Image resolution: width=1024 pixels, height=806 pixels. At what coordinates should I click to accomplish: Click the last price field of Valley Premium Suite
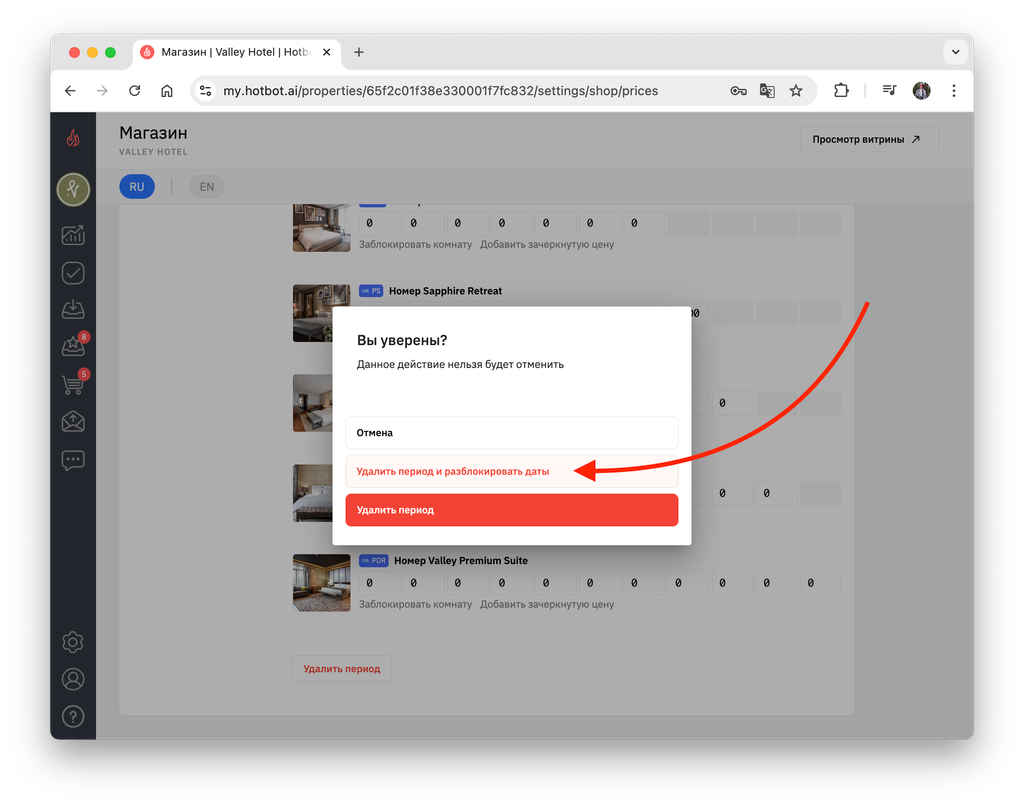(x=820, y=583)
